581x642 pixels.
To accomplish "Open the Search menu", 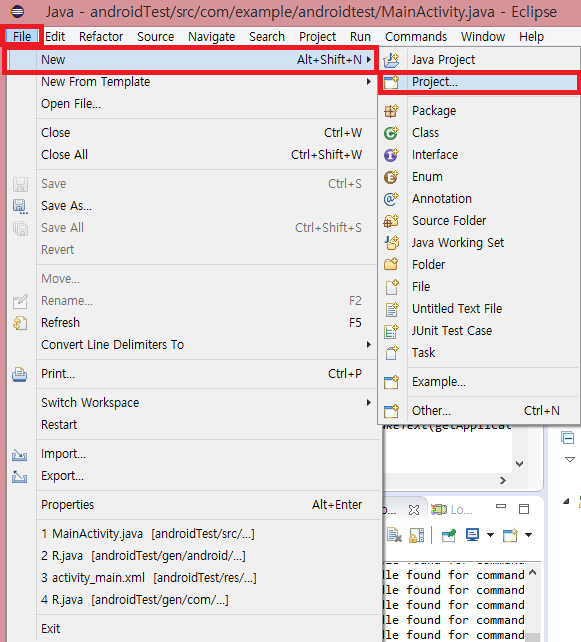I will [267, 37].
